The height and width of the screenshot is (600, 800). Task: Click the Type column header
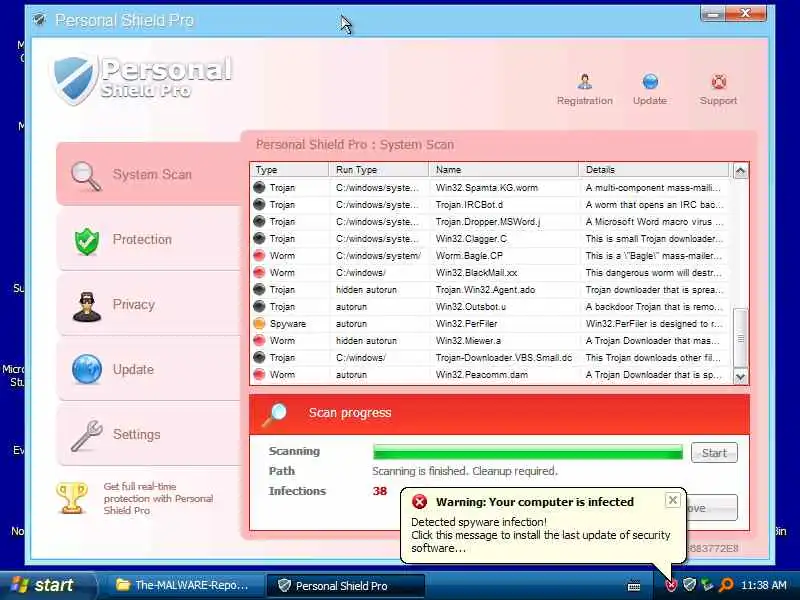pyautogui.click(x=290, y=170)
